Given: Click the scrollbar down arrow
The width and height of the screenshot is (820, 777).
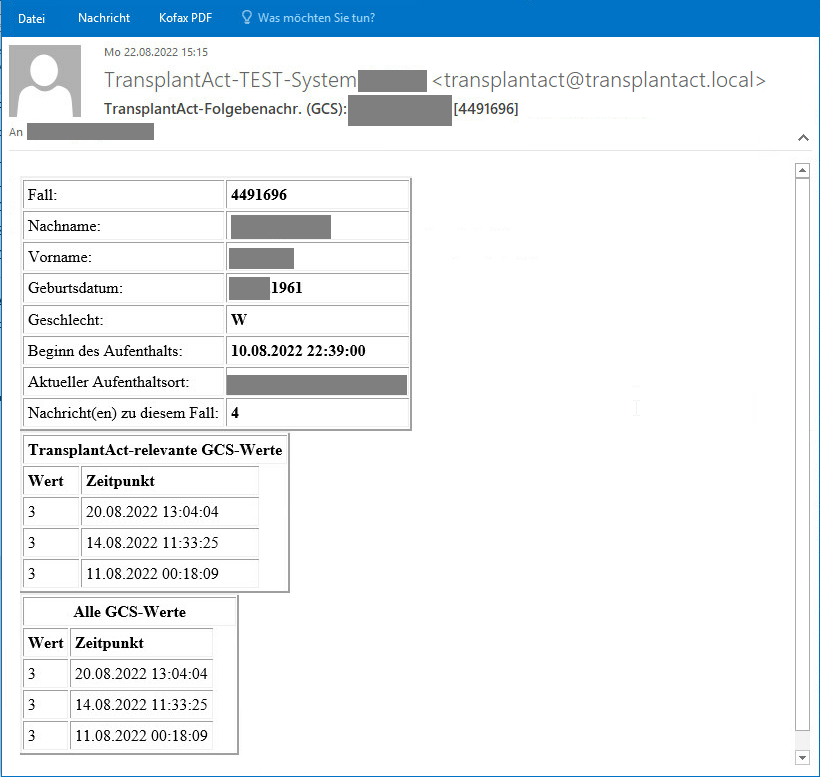Looking at the screenshot, I should point(801,757).
